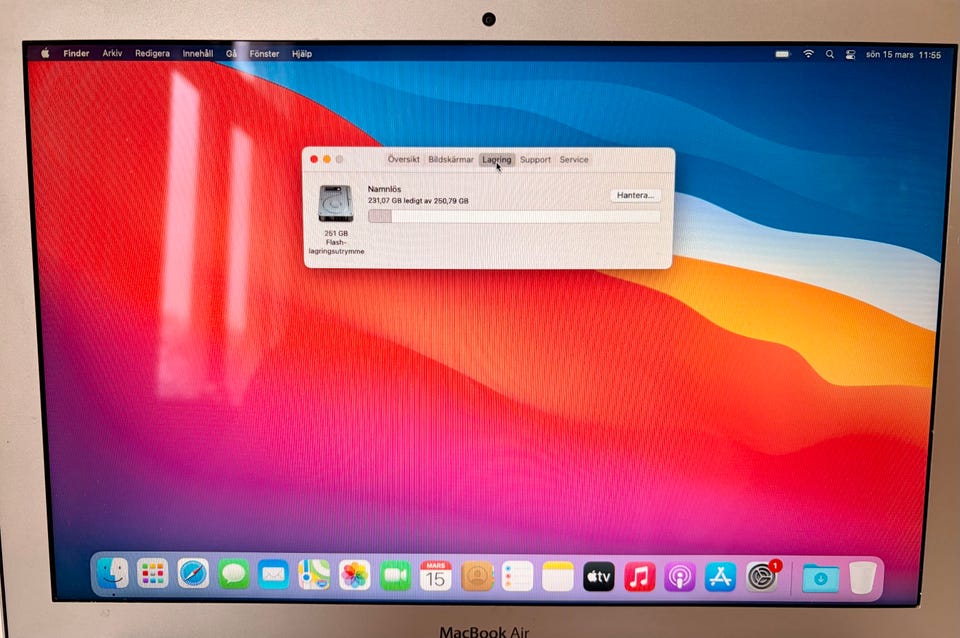Click the '251 GB Flash-lagringsutrymme' label
The height and width of the screenshot is (638, 960).
coord(336,242)
